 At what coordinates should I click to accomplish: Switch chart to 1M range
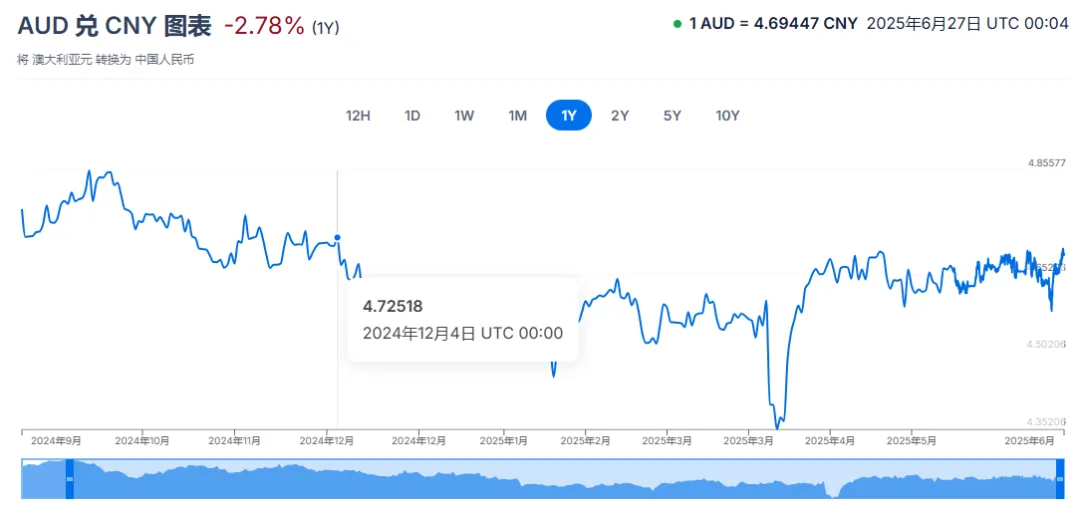point(517,116)
